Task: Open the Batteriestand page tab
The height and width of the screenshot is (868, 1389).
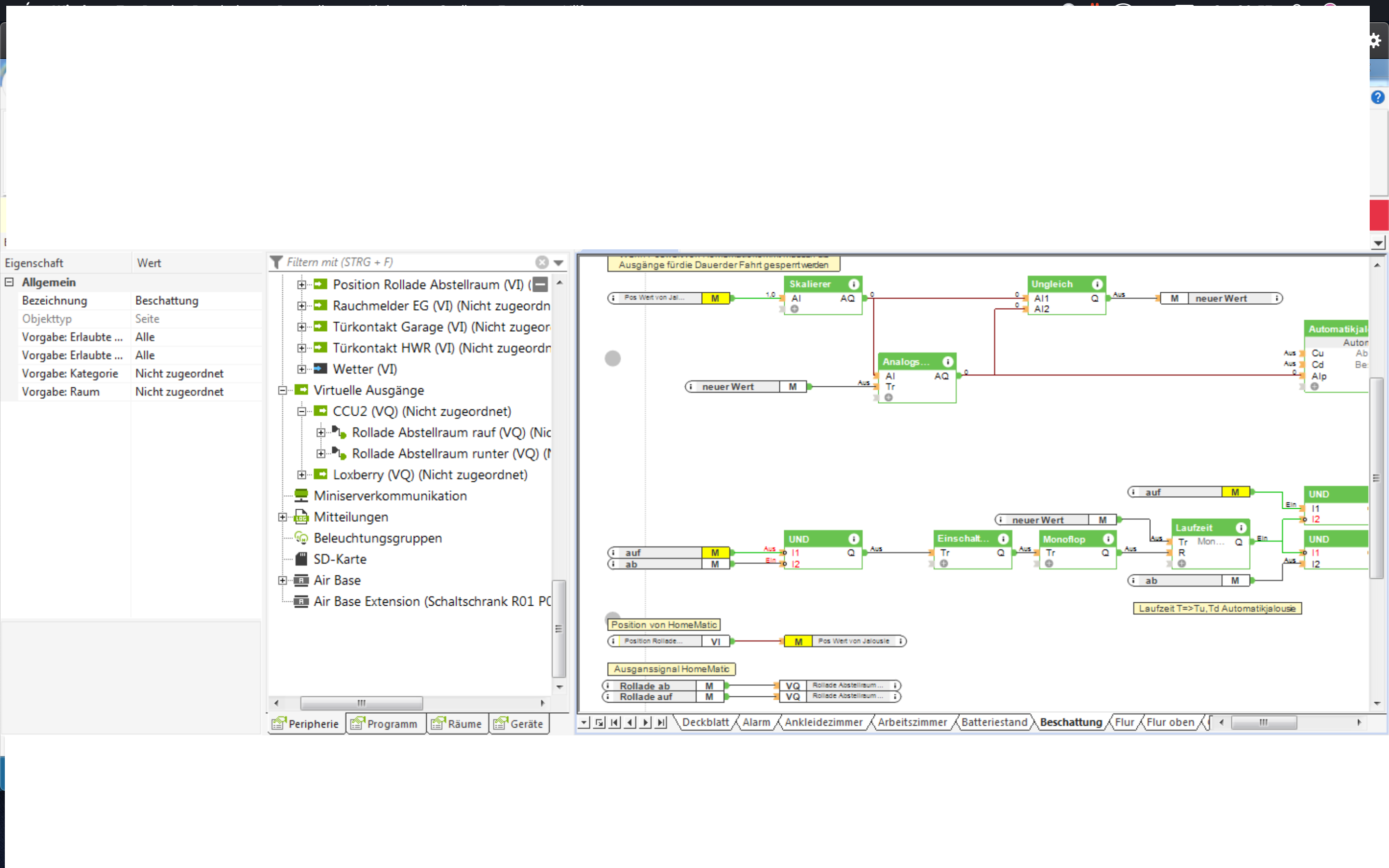Action: [994, 722]
